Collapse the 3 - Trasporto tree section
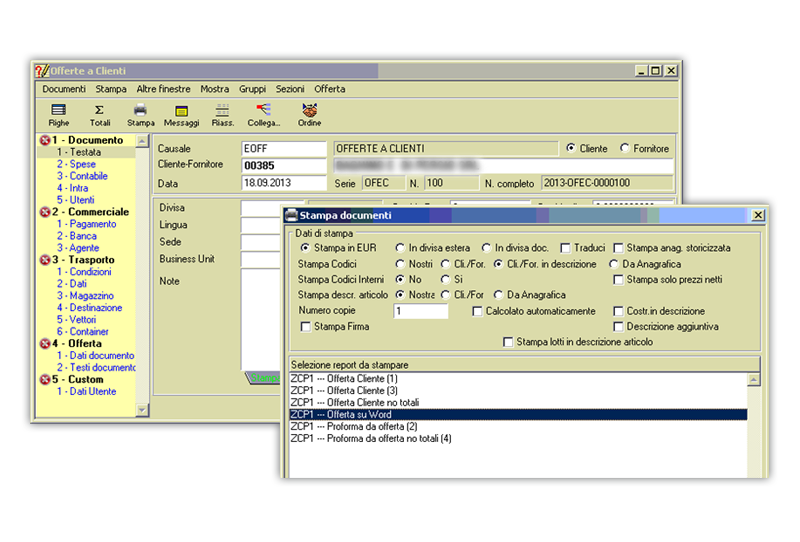 [45, 260]
